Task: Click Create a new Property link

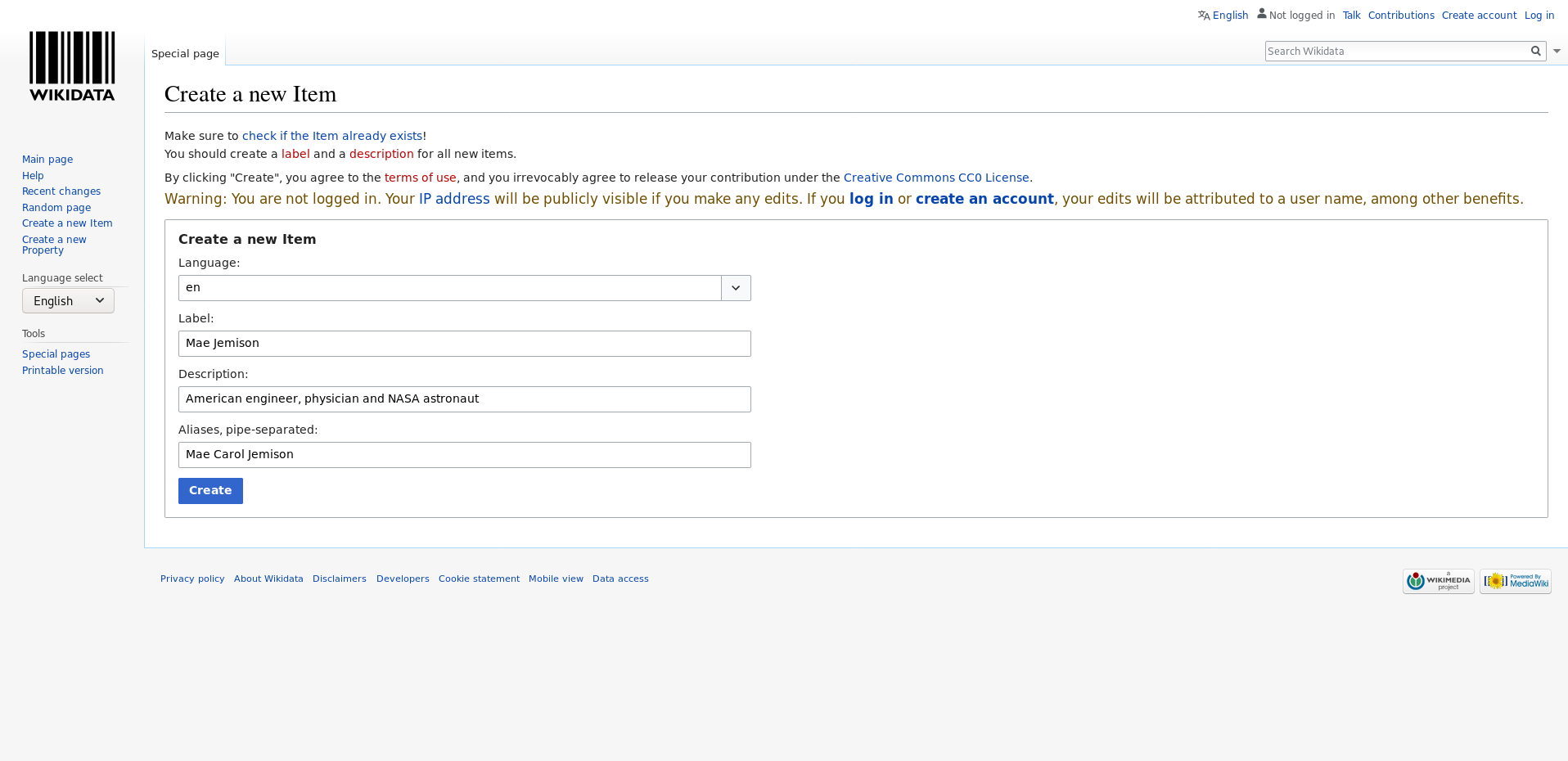Action: 54,245
